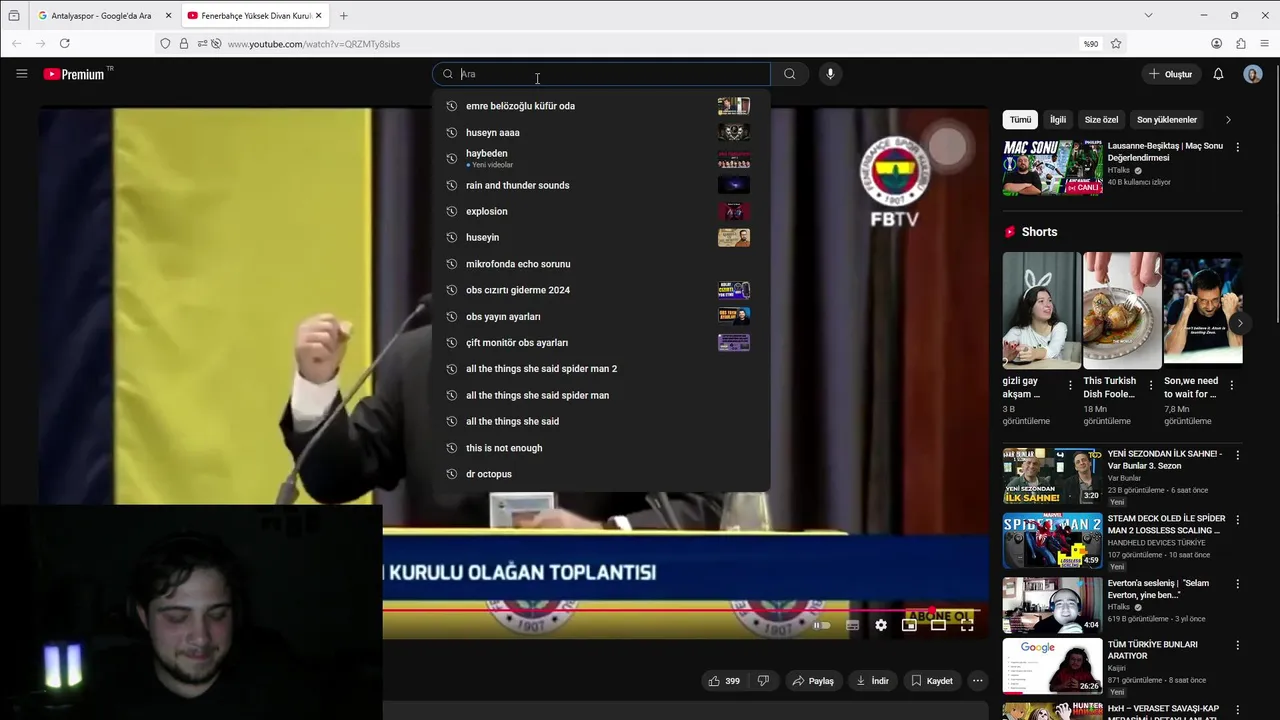This screenshot has width=1280, height=720.
Task: Open options for Everton'a sesleniş video
Action: tap(1238, 584)
